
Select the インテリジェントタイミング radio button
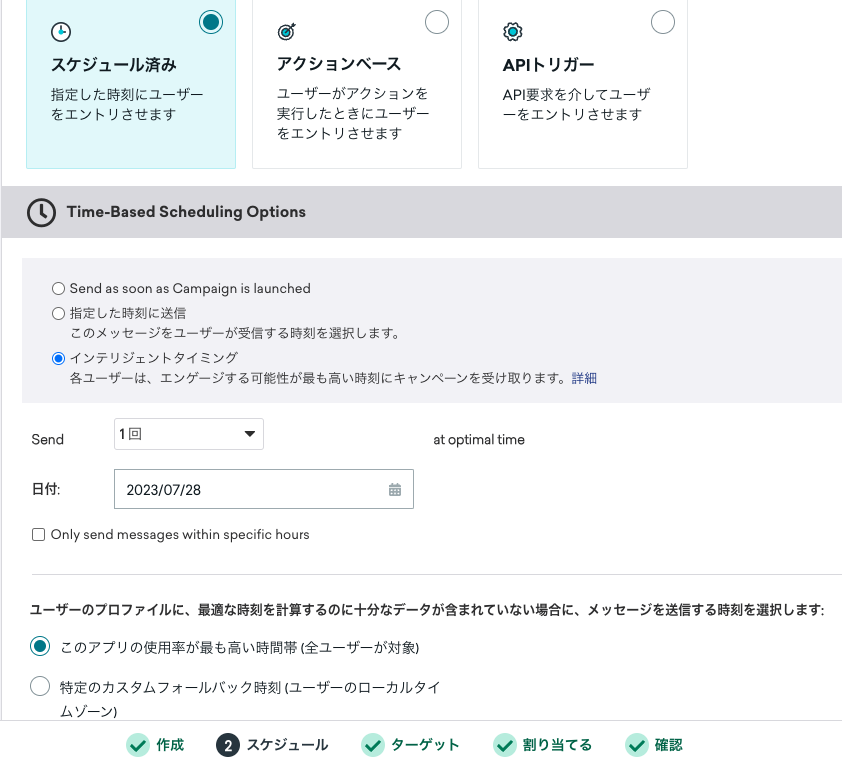(58, 358)
